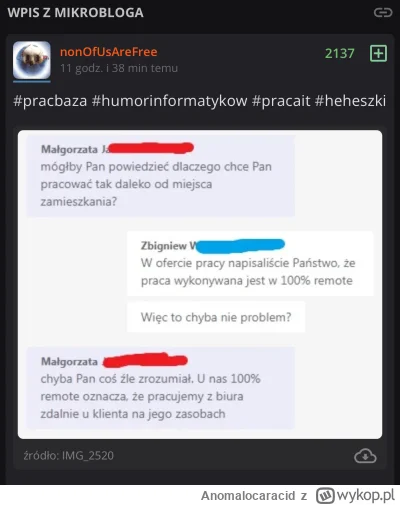Open the download cloud icon below the image
This screenshot has width=400, height=505.
[x=365, y=456]
